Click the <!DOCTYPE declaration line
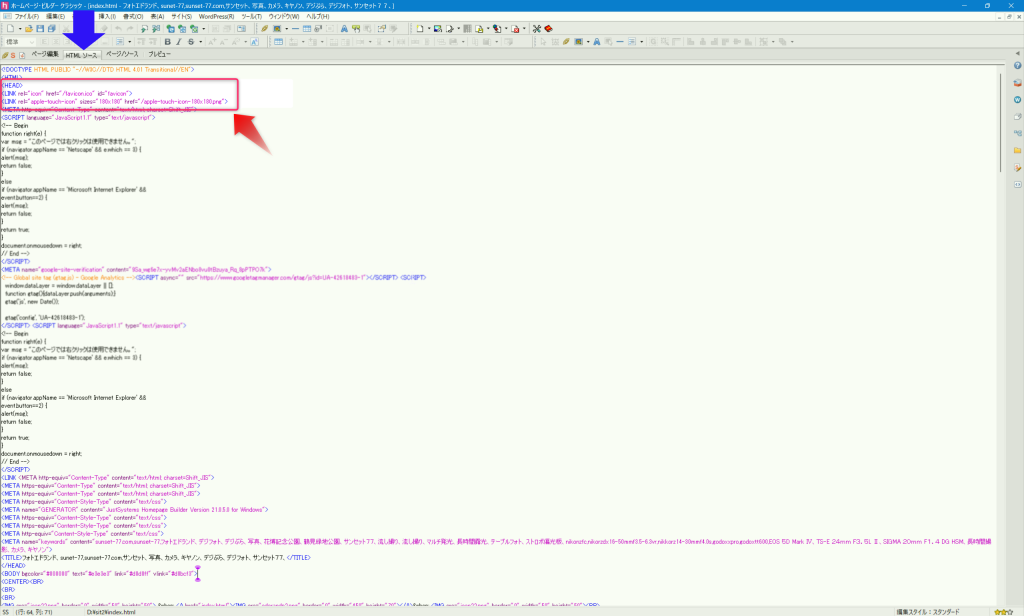 point(98,69)
